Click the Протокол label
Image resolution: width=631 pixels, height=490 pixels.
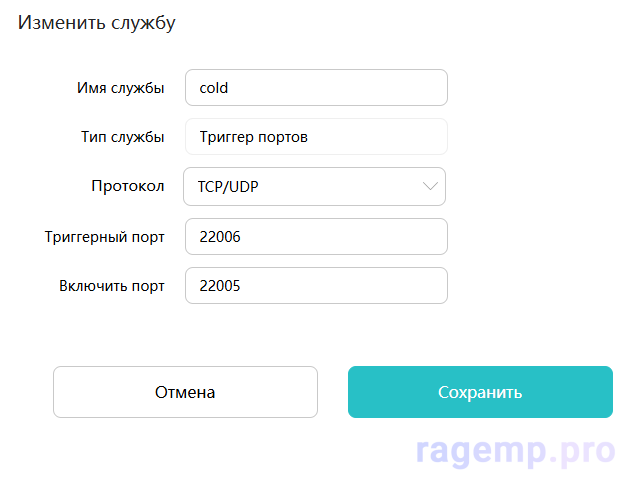tap(127, 186)
